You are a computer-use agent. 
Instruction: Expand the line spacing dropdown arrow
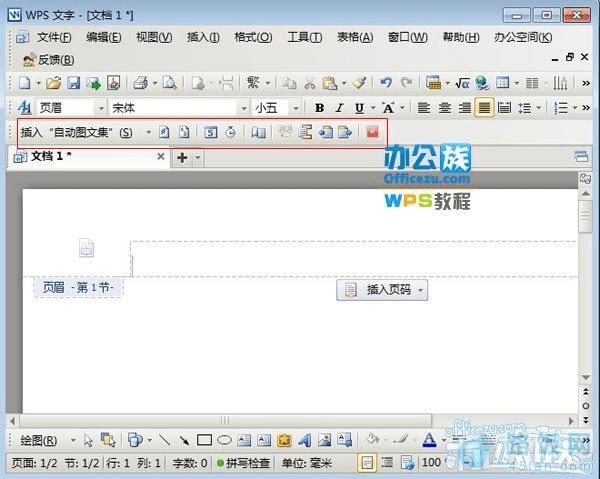click(x=539, y=108)
